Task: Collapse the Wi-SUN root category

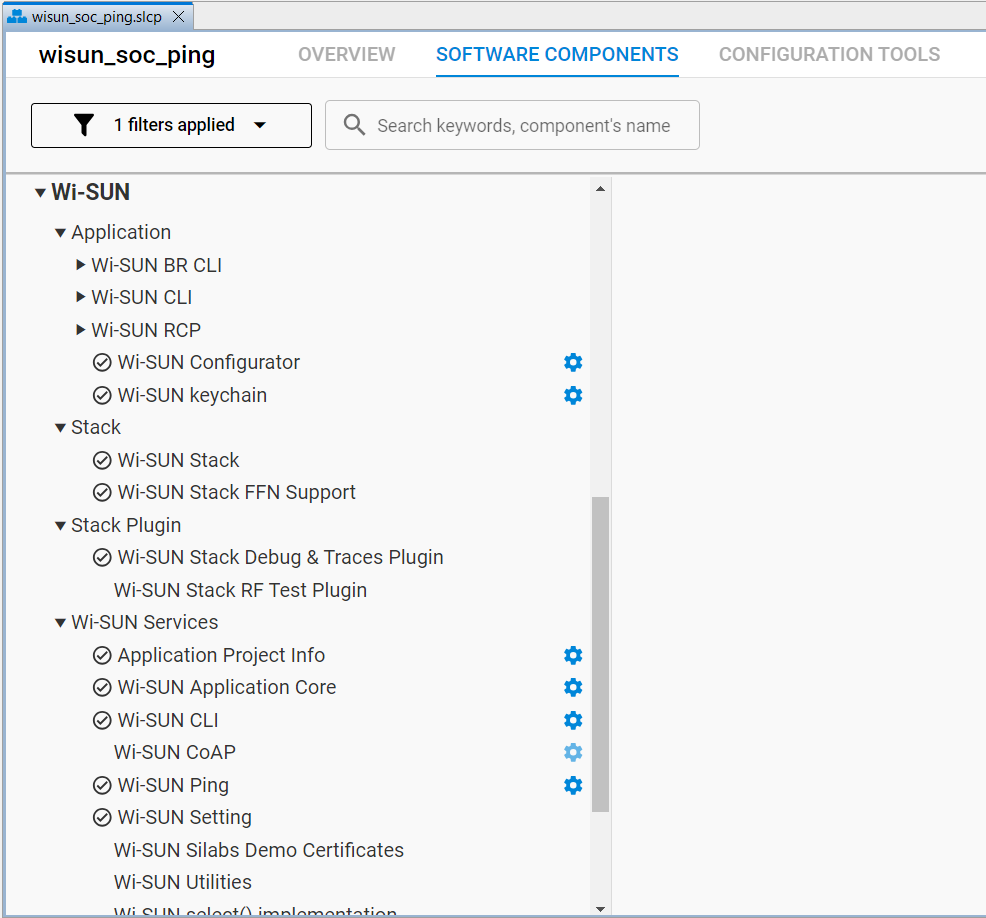Action: click(40, 192)
